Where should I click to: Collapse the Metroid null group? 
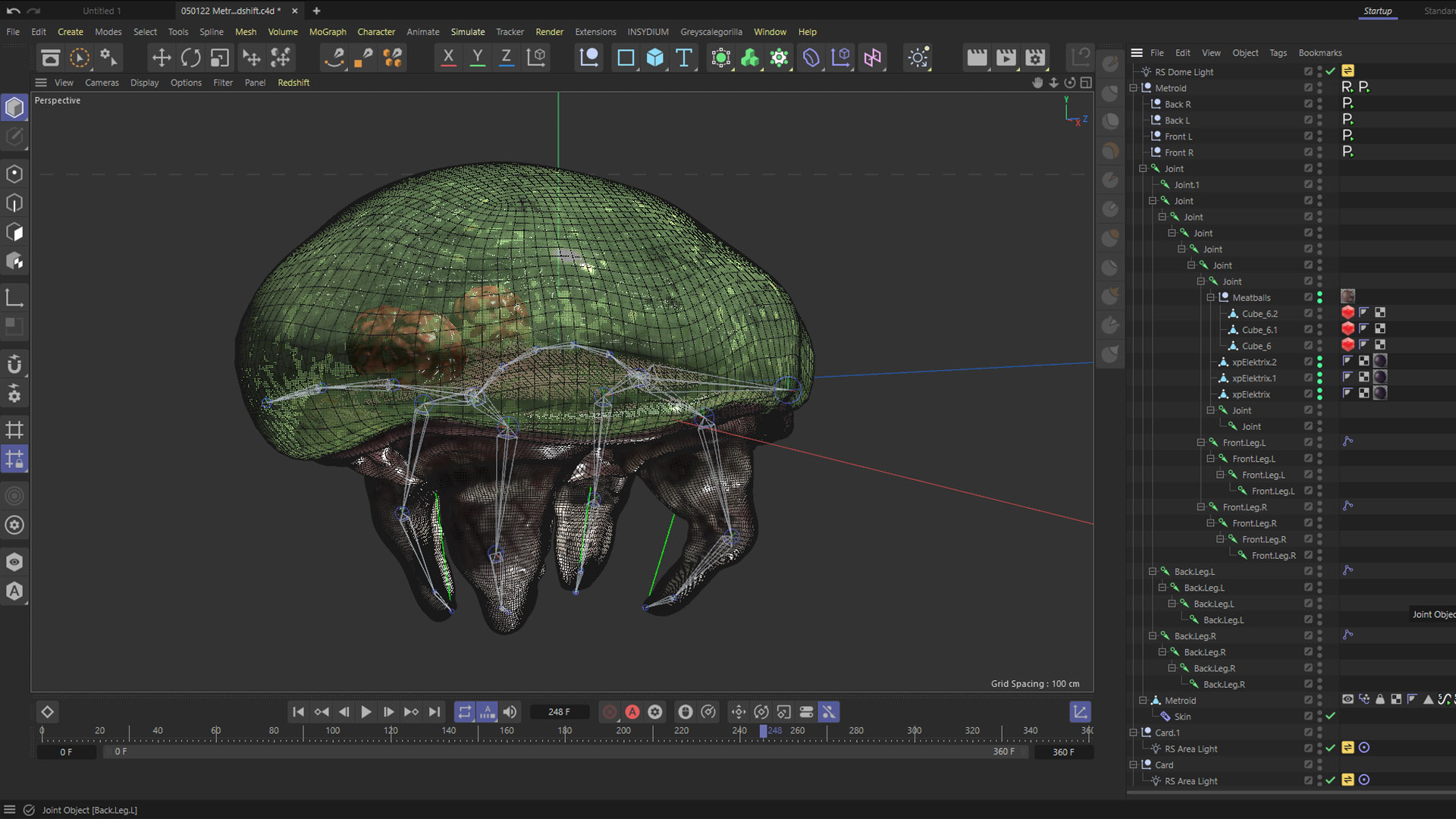[x=1134, y=89]
